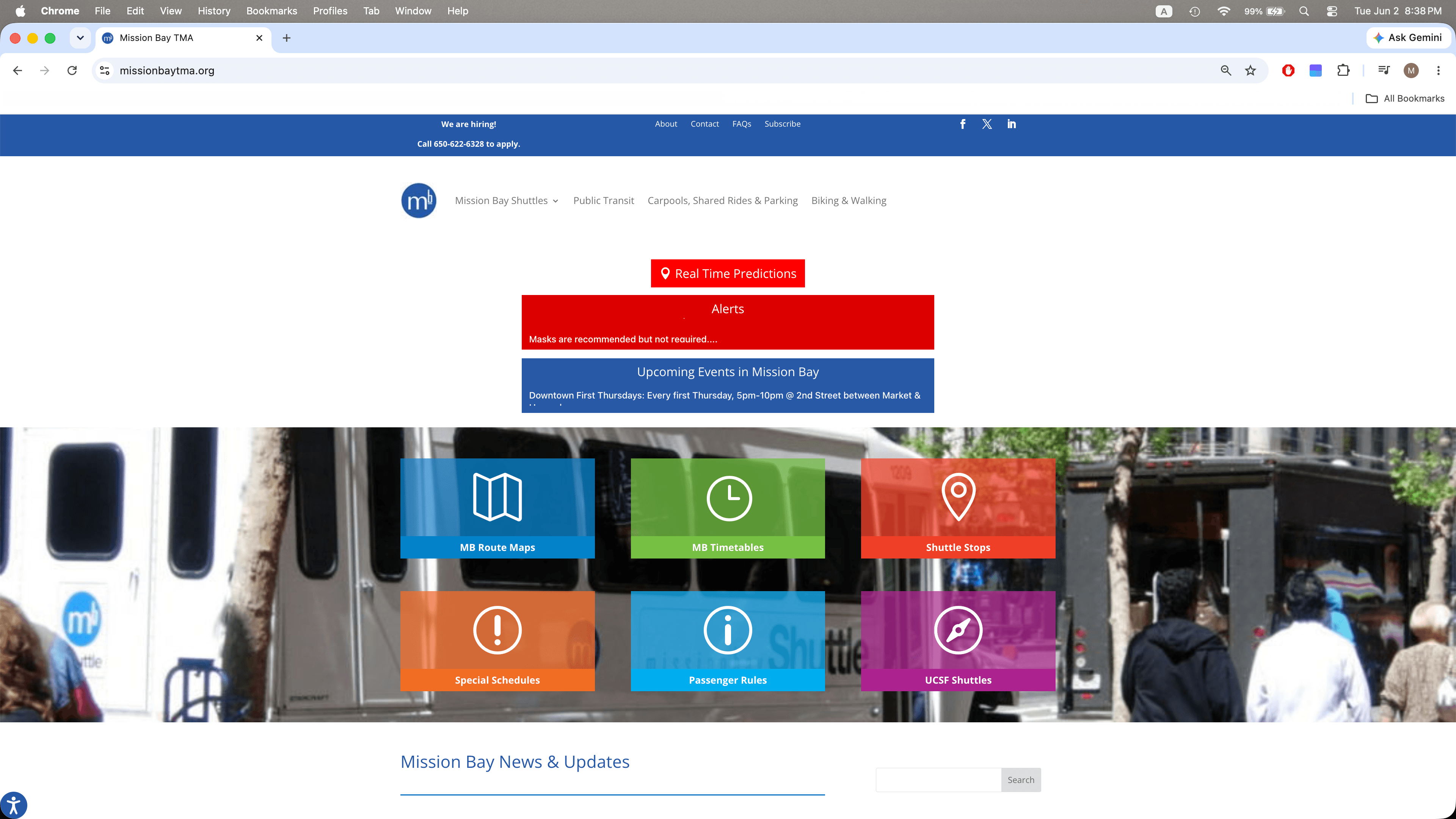The width and height of the screenshot is (1456, 819).
Task: Go to the About page link
Action: (666, 124)
